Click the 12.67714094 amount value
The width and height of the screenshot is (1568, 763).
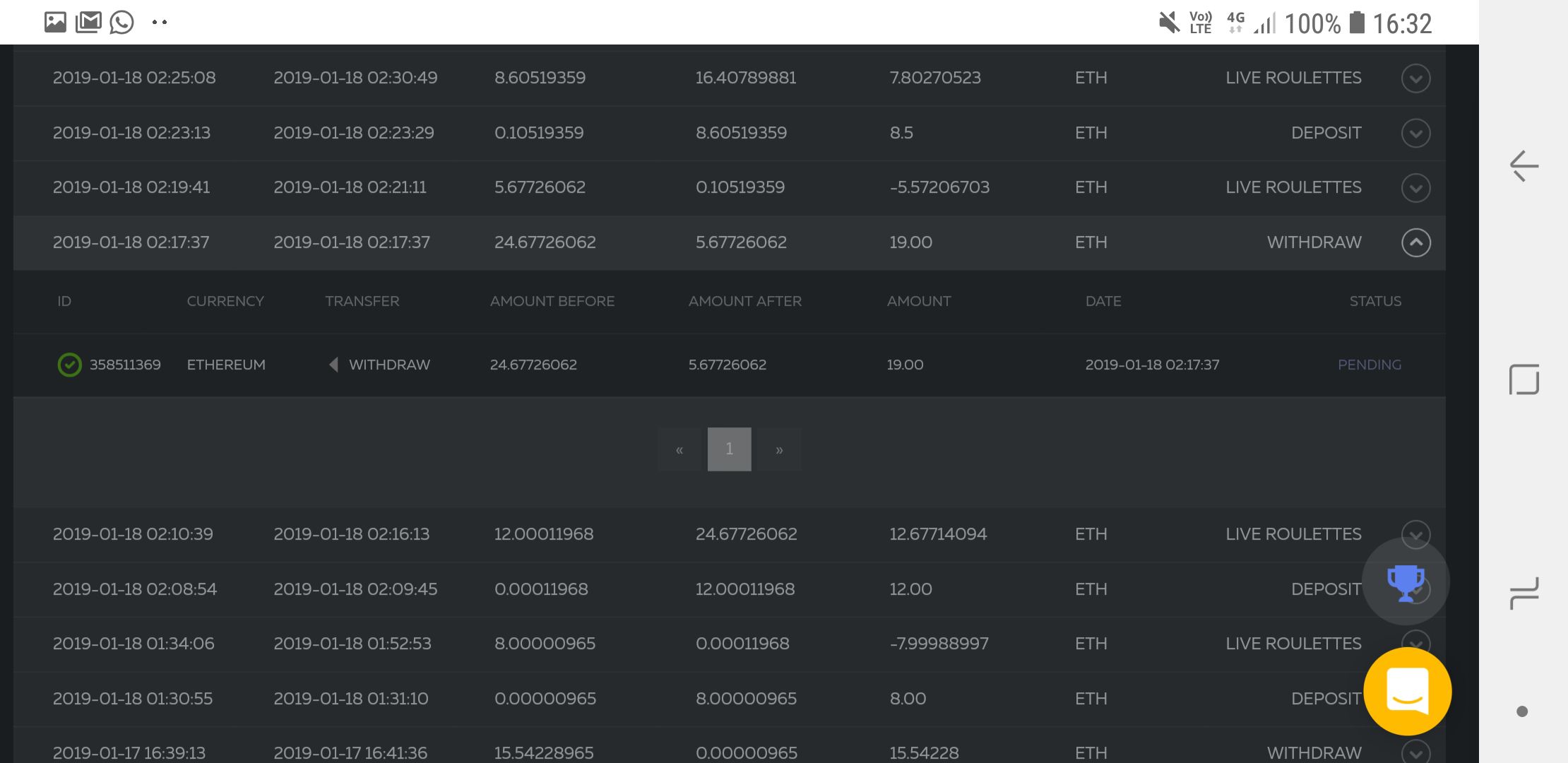coord(938,534)
